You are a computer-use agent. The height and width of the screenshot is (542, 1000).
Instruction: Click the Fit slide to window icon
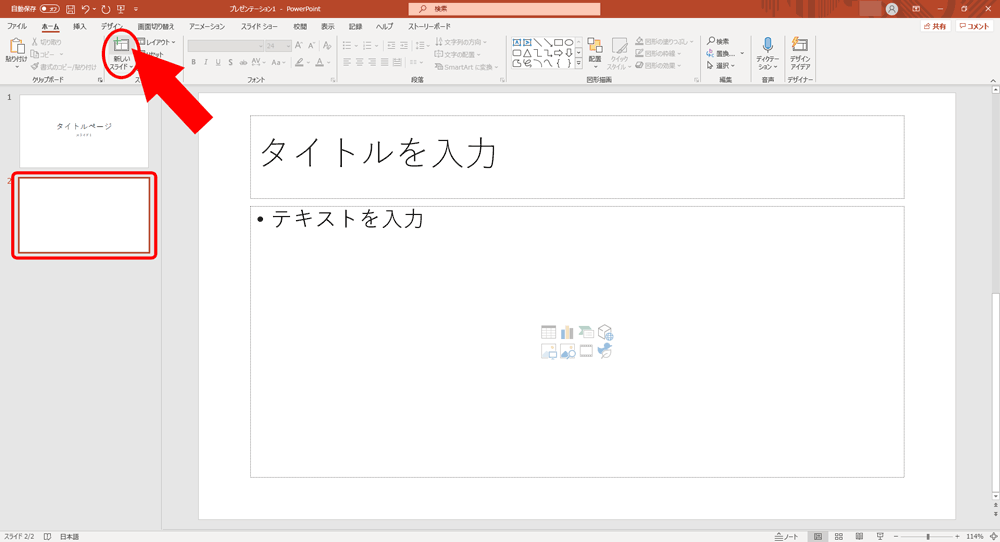click(x=994, y=536)
